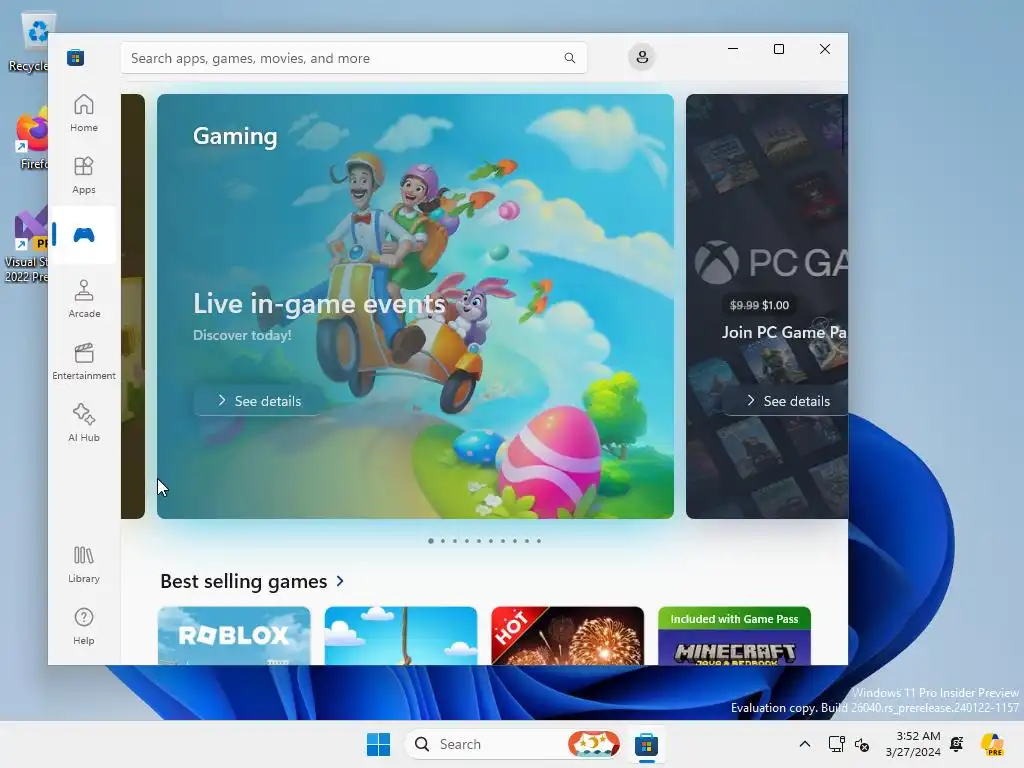Click the Microsoft Store logo icon
The height and width of the screenshot is (768, 1024).
coord(76,57)
